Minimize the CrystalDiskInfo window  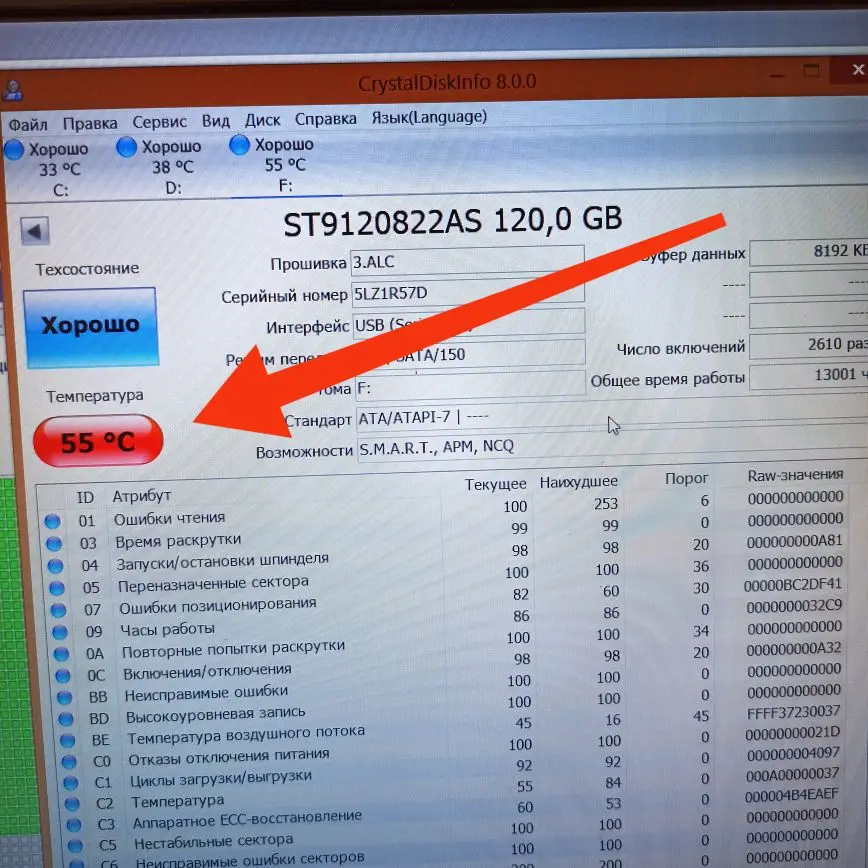pyautogui.click(x=777, y=74)
